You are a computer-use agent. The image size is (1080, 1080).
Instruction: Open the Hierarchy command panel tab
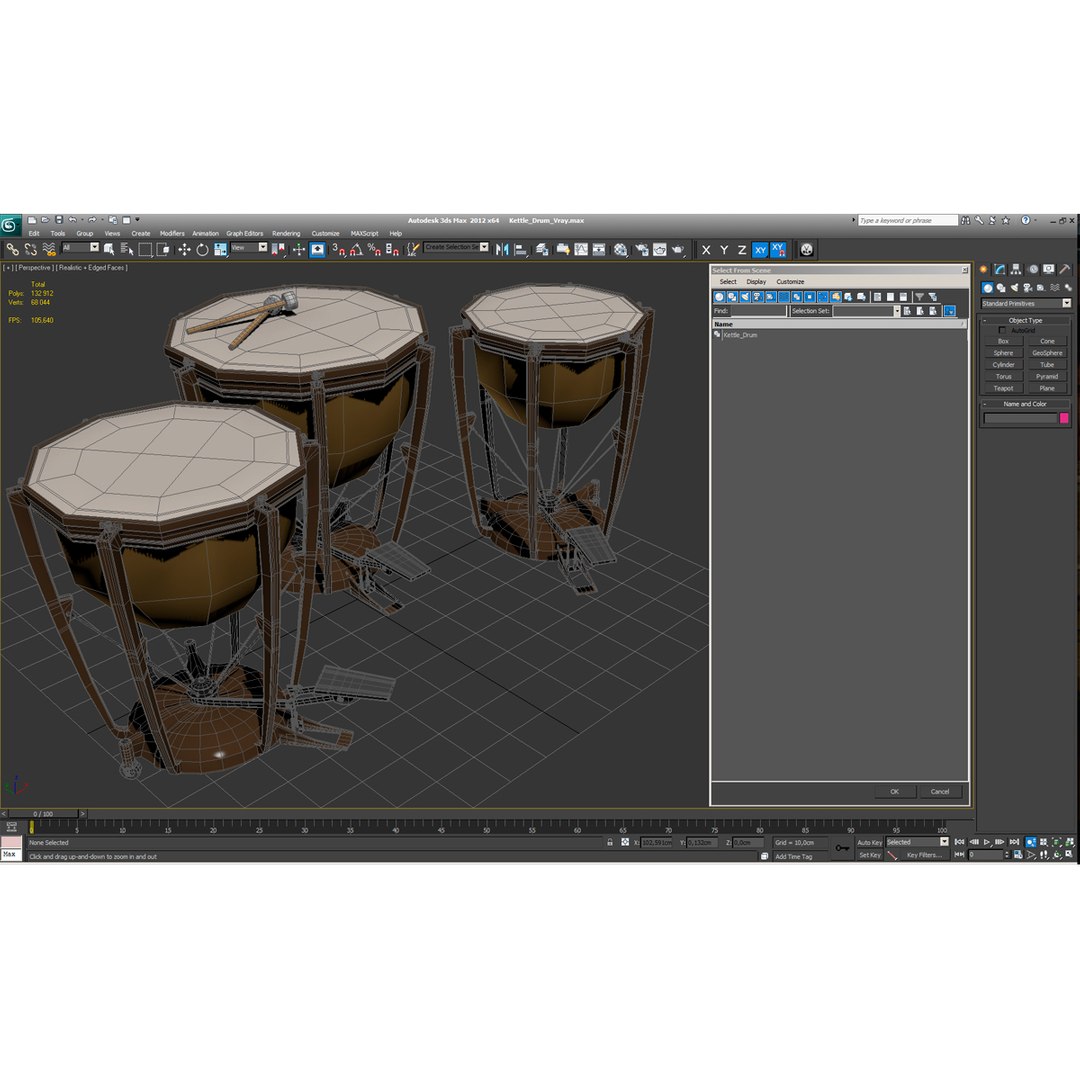[1016, 269]
